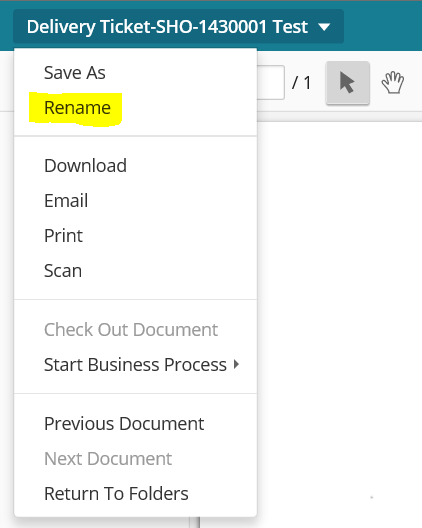
Task: Click the Next Document entry
Action: click(x=108, y=459)
